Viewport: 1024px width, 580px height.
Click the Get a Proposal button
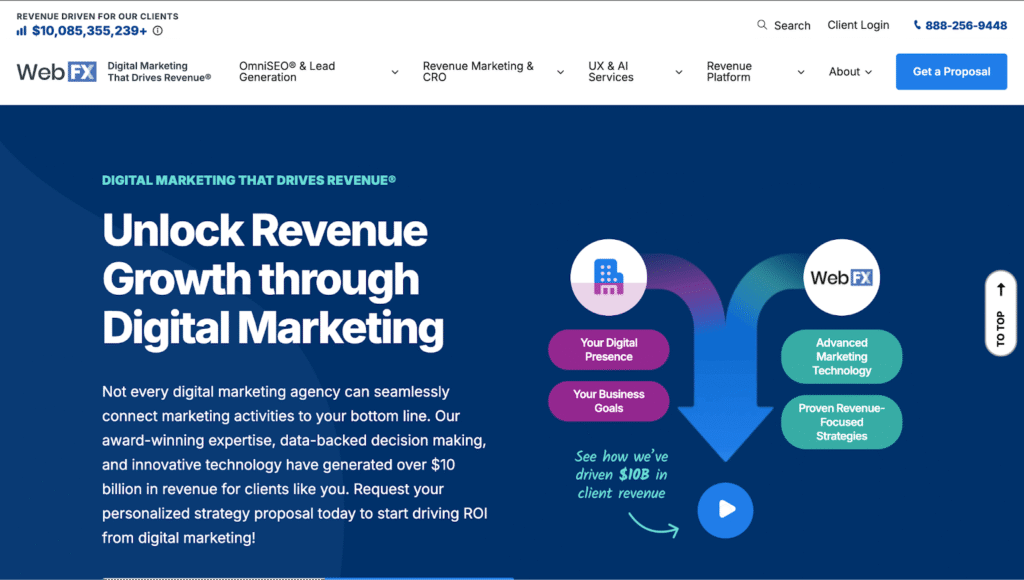(x=950, y=71)
